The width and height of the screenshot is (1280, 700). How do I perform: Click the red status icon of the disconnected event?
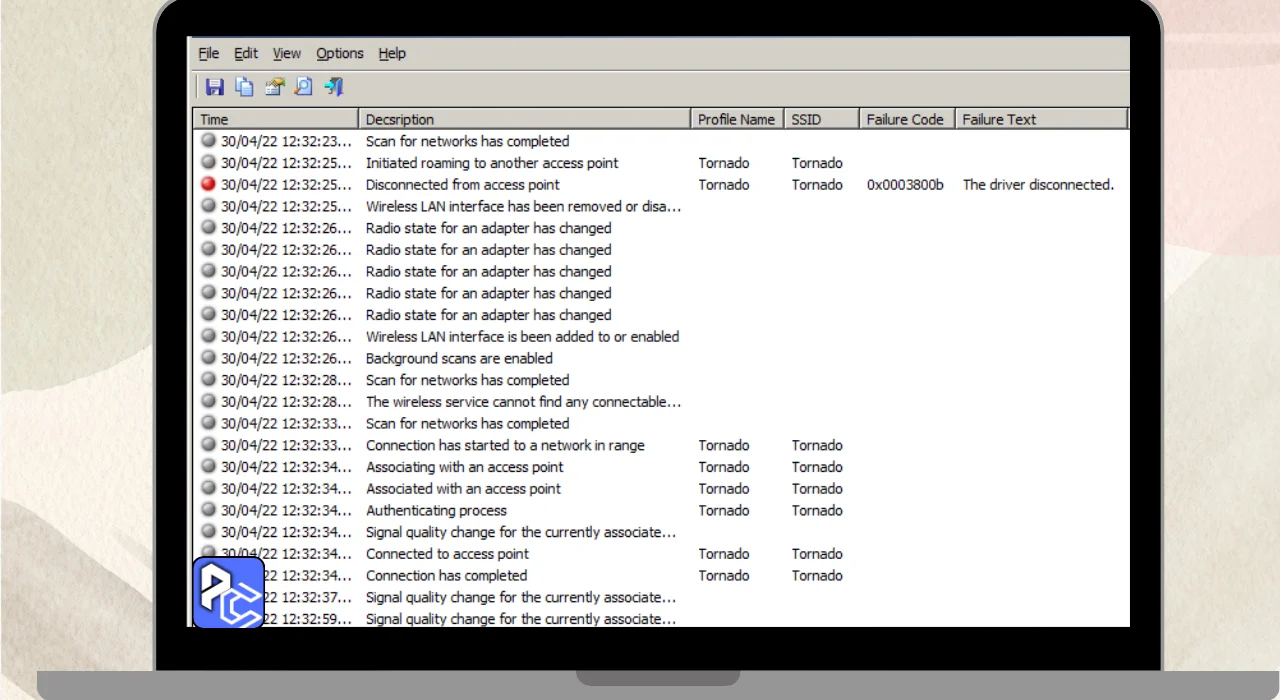point(208,184)
